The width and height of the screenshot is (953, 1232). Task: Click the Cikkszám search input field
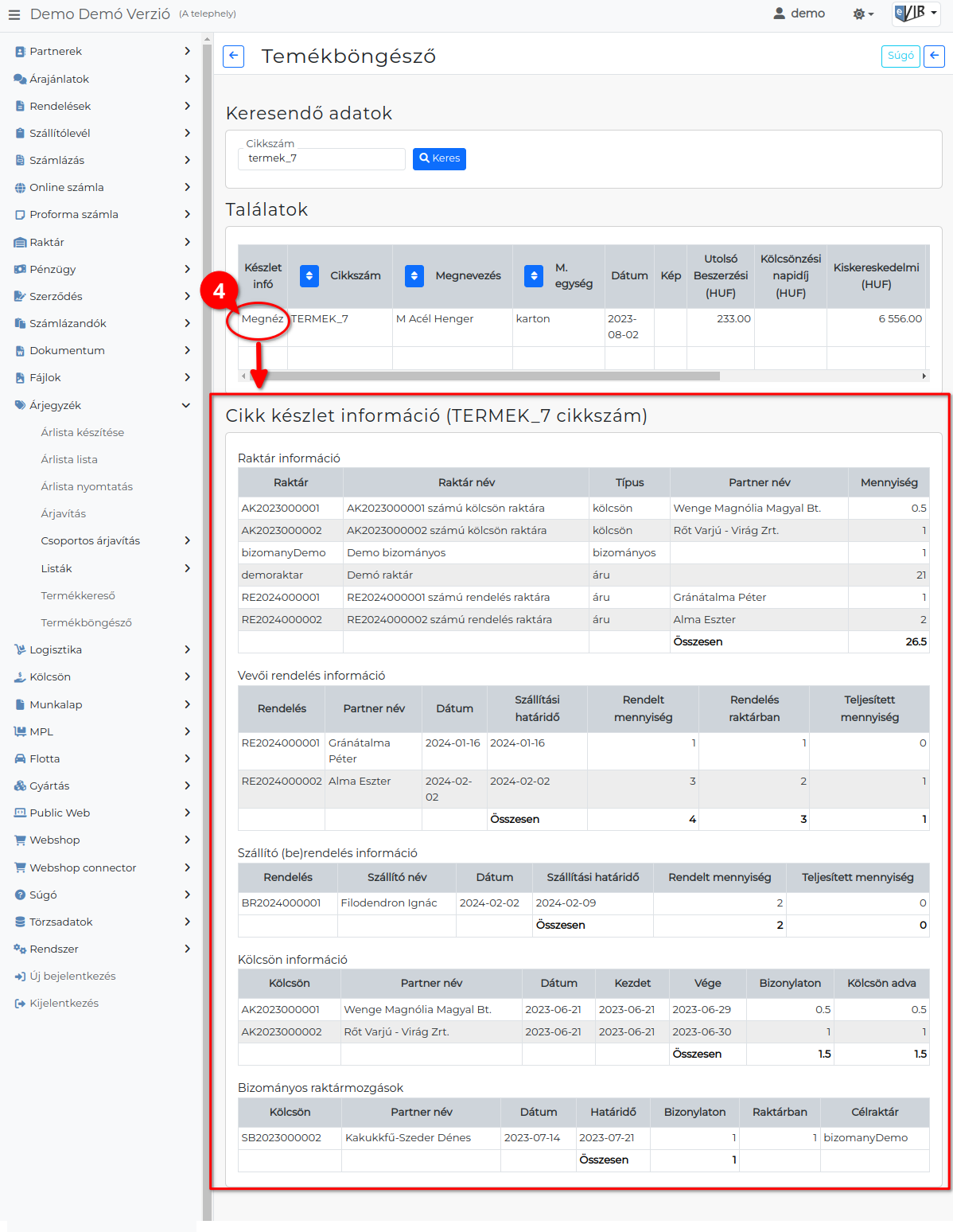tap(322, 158)
